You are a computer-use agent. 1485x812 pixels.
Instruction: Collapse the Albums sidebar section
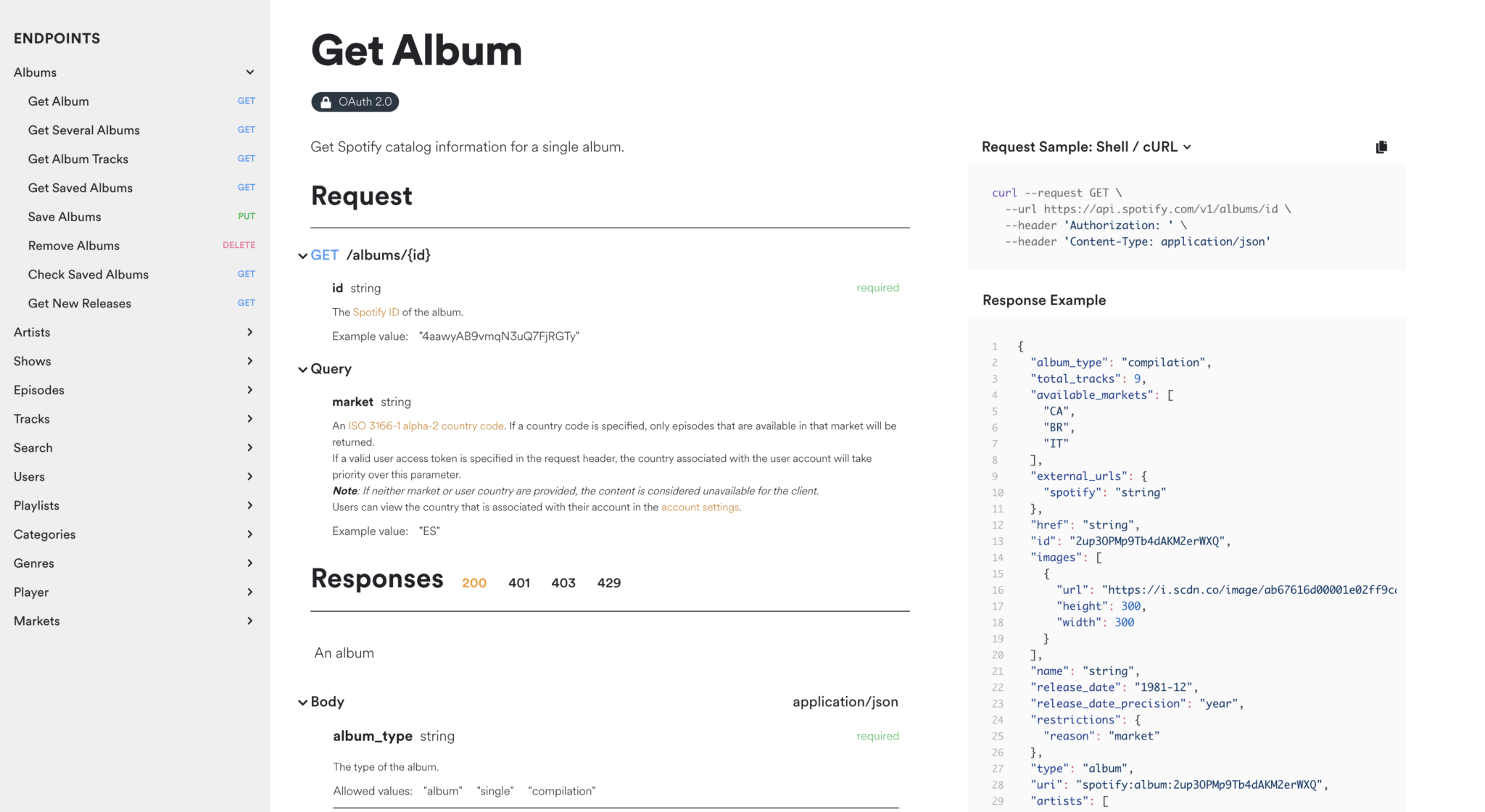click(x=249, y=72)
